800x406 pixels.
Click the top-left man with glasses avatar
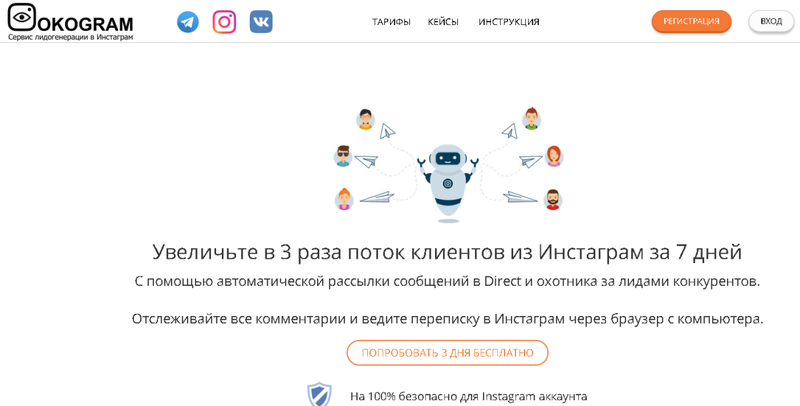[x=365, y=119]
